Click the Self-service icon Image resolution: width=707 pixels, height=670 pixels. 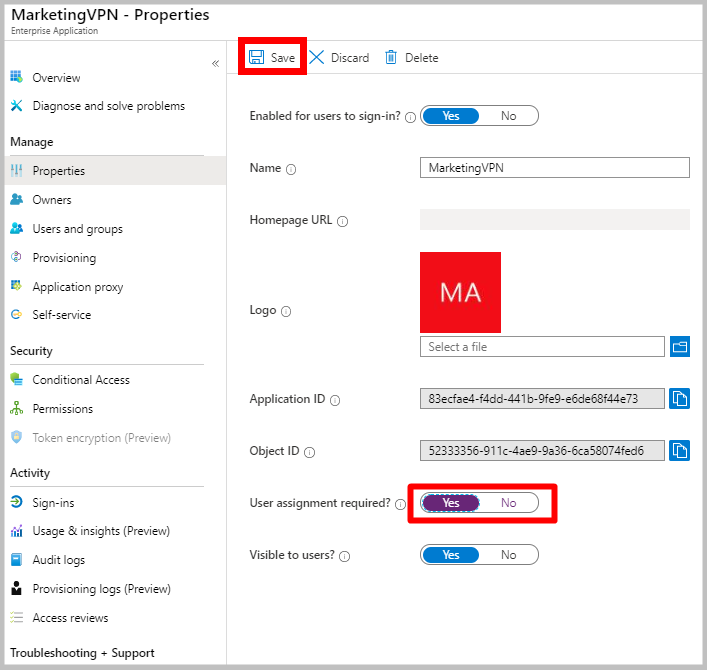click(x=17, y=314)
